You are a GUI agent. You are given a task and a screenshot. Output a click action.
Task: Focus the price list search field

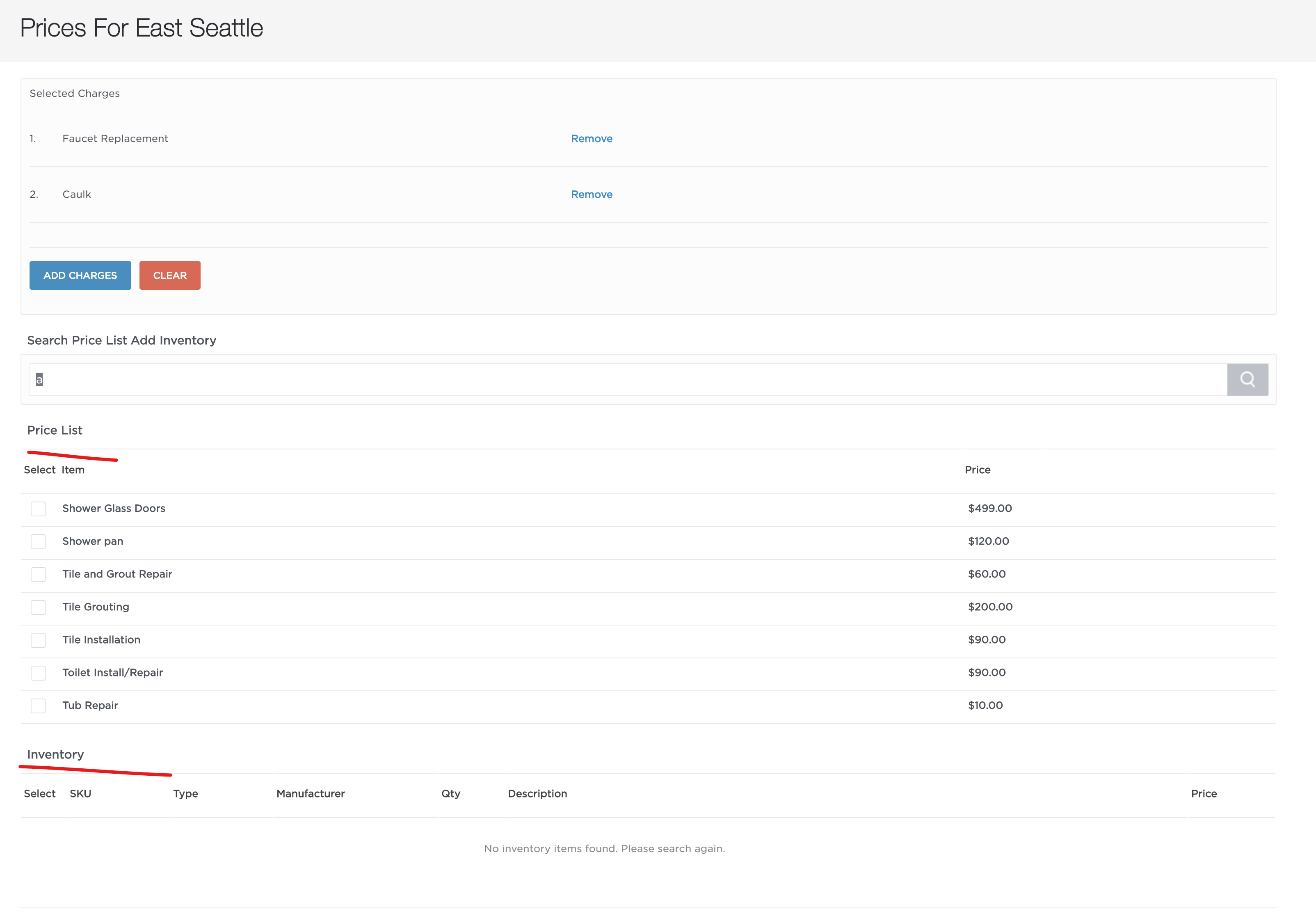pos(628,379)
